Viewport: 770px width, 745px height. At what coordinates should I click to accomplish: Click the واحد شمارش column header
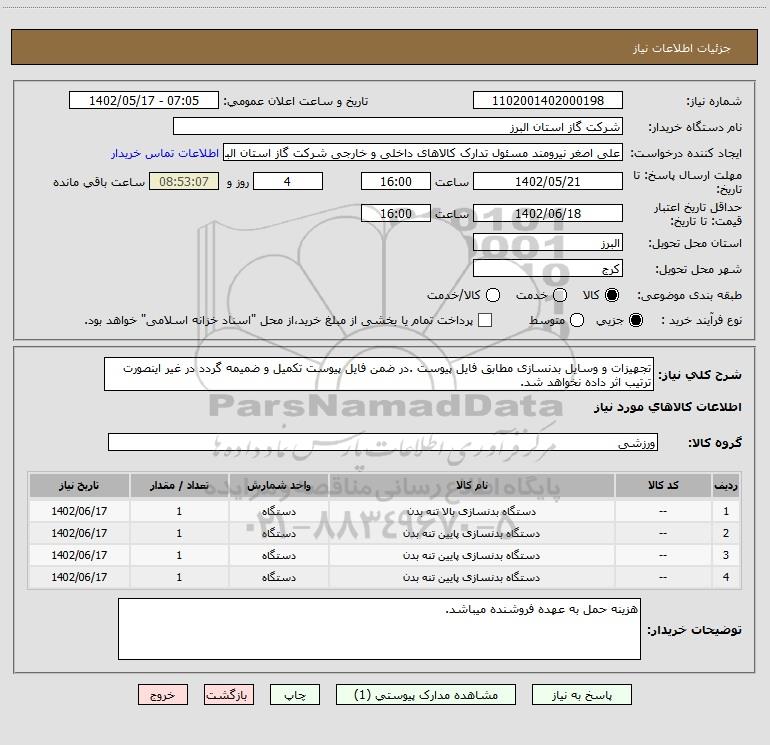tap(279, 485)
